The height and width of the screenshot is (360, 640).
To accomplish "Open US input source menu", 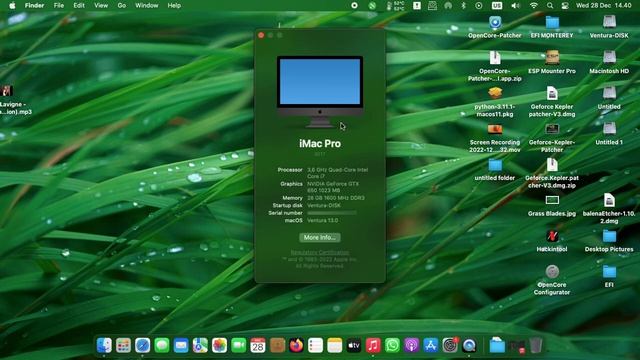I will pyautogui.click(x=497, y=6).
